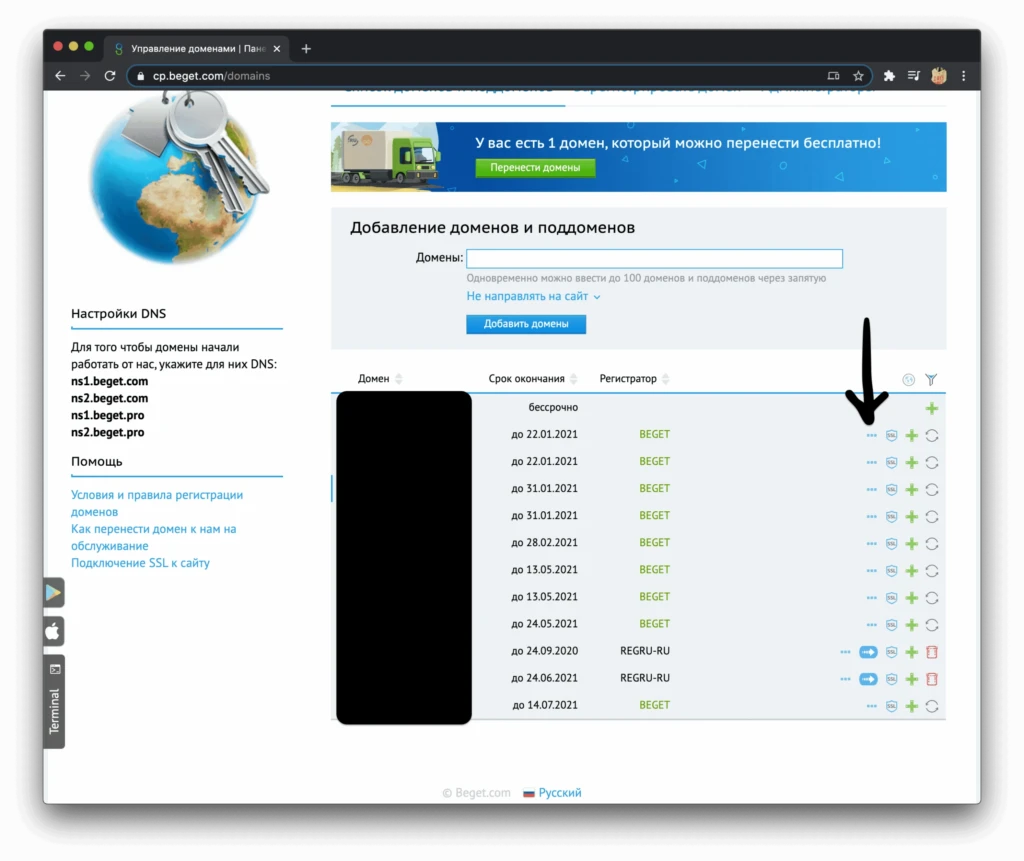
Task: Click the green Перенести домены button
Action: pyautogui.click(x=535, y=168)
